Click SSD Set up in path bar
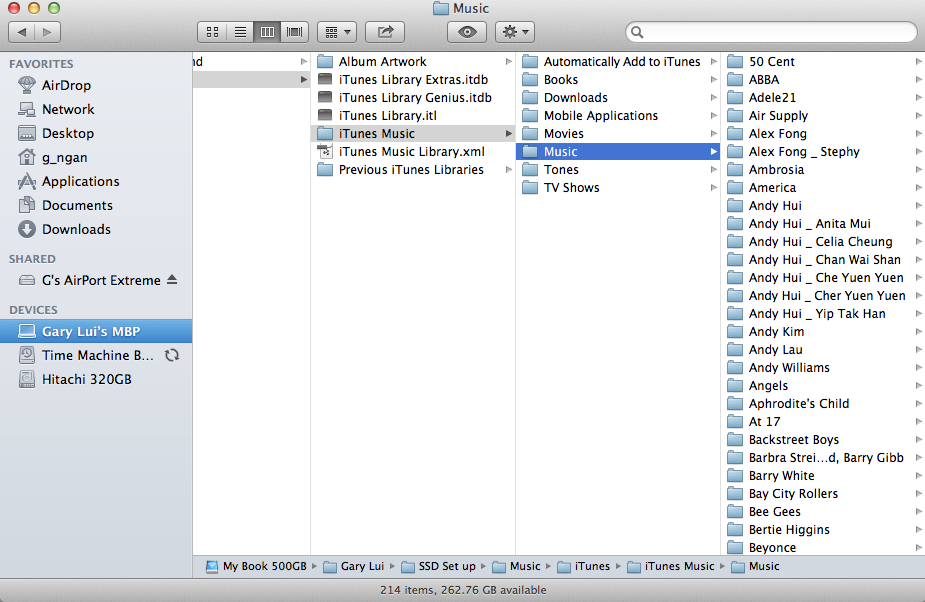The image size is (925, 602). pyautogui.click(x=438, y=567)
